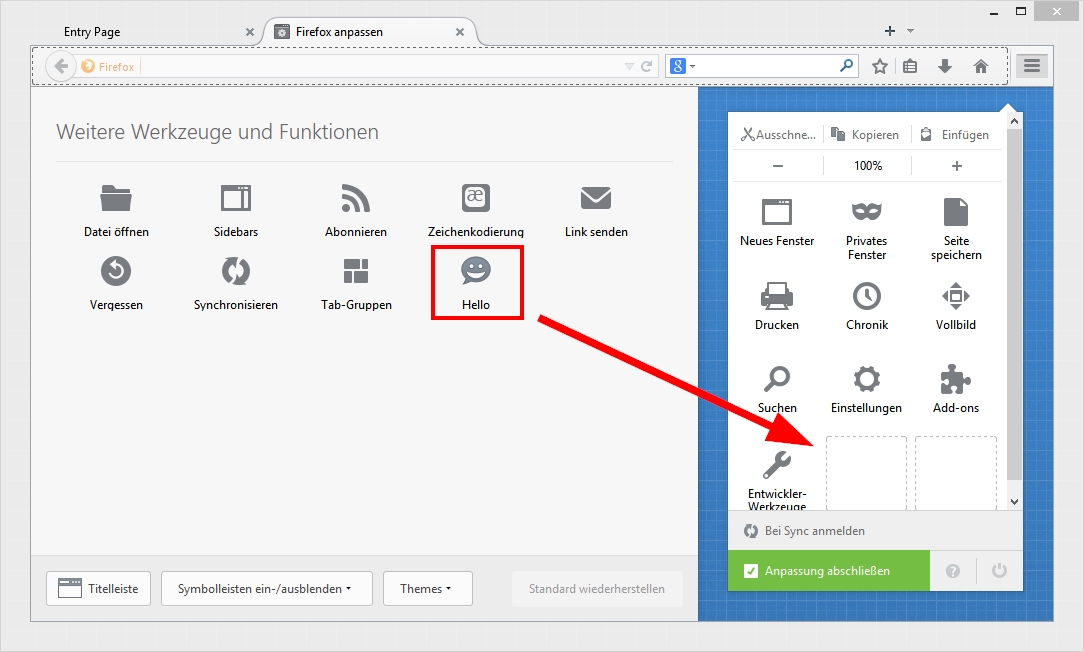Click the home icon in toolbar
Viewport: 1084px width, 652px height.
coord(980,66)
